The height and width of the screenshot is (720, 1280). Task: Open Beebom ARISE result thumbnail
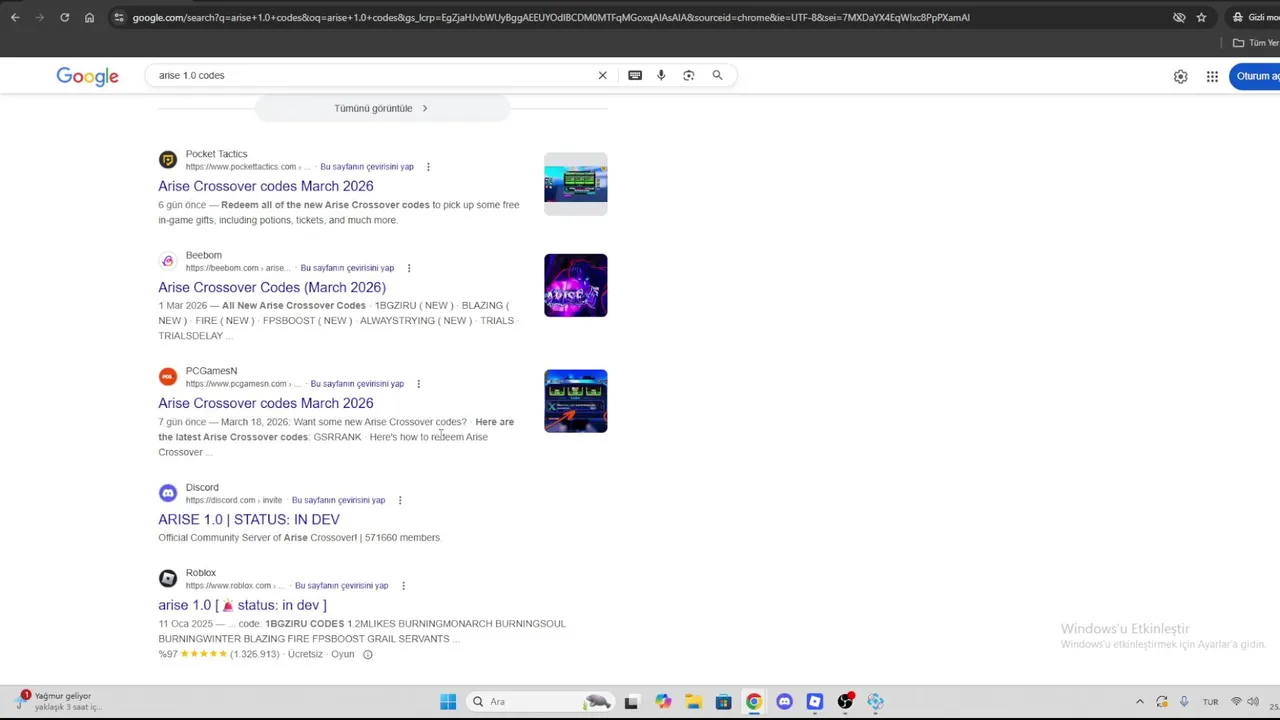coord(576,285)
